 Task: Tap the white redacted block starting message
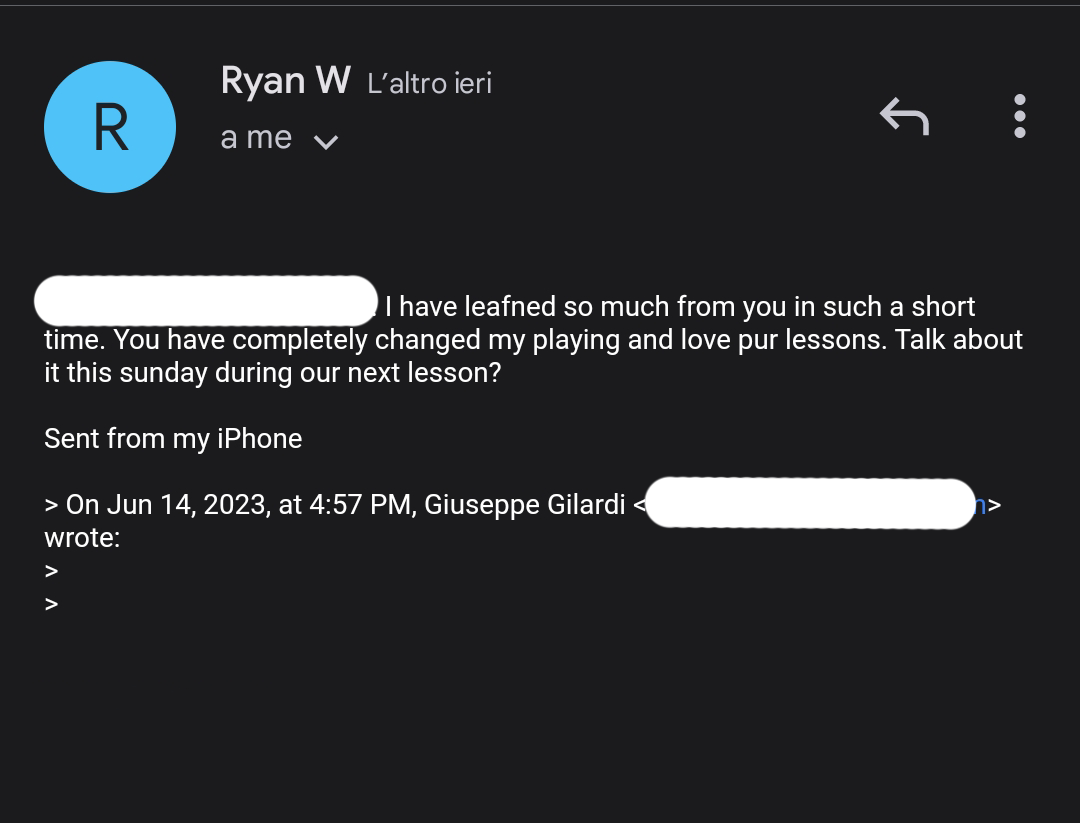[205, 301]
